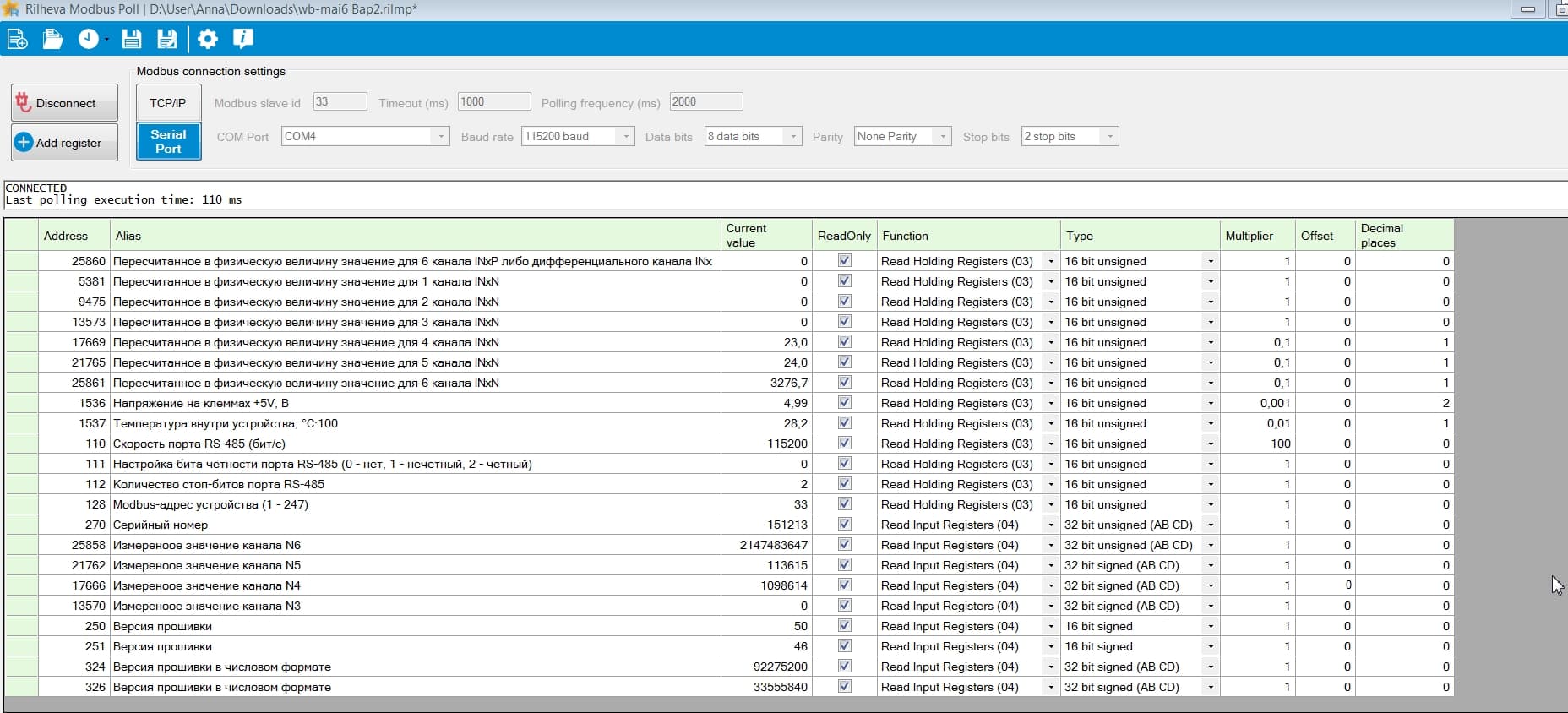Click the Address column header

click(74, 236)
